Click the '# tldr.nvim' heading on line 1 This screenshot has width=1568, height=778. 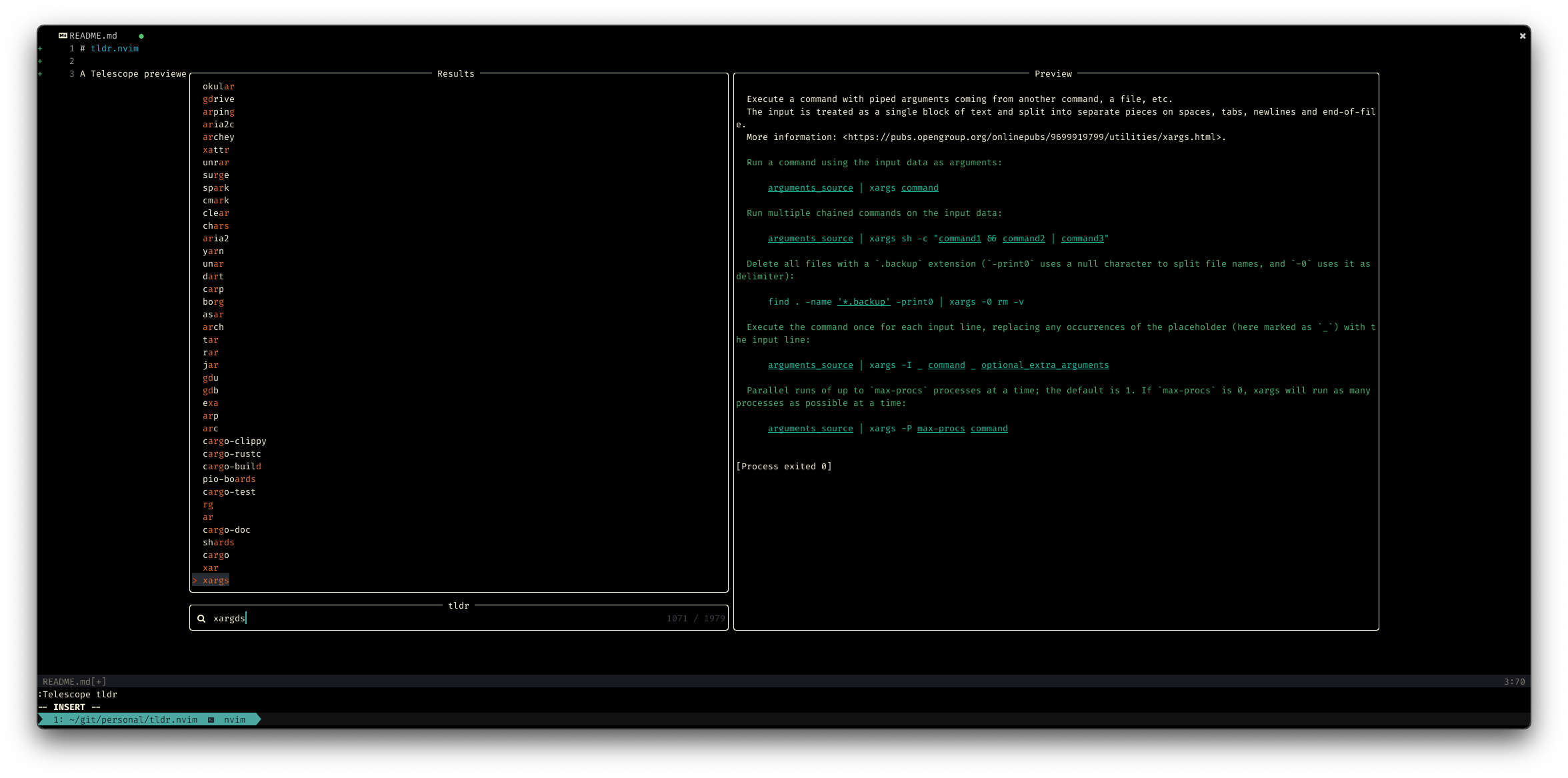[109, 49]
